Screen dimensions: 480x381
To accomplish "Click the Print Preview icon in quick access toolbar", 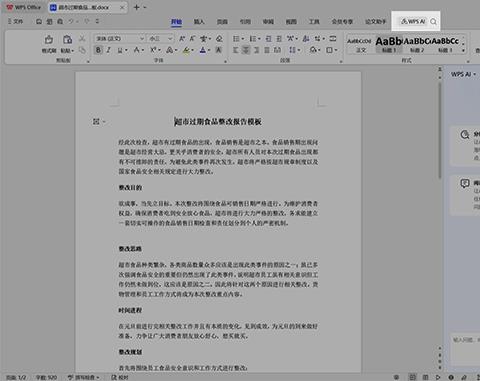I will pyautogui.click(x=60, y=21).
